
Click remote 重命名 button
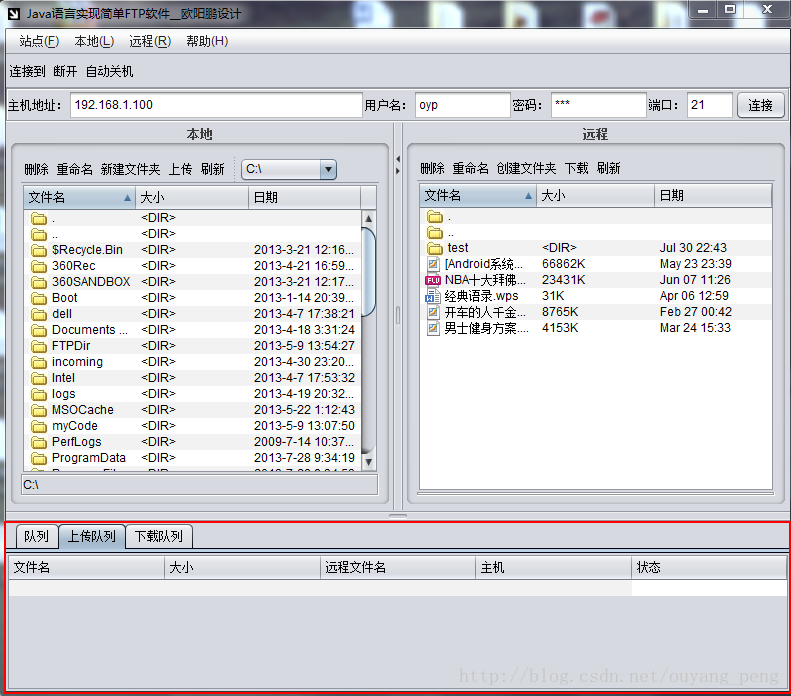(x=470, y=168)
